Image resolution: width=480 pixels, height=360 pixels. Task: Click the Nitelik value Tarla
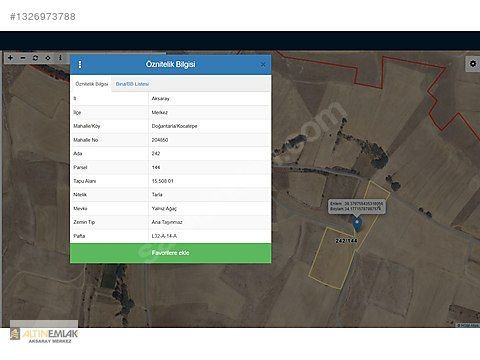(157, 195)
